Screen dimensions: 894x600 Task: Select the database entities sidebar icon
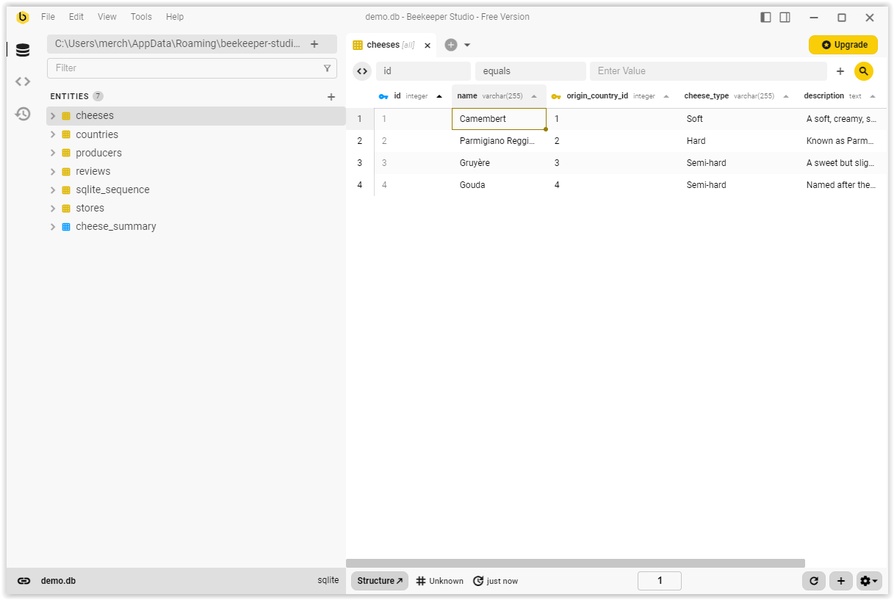[x=22, y=50]
